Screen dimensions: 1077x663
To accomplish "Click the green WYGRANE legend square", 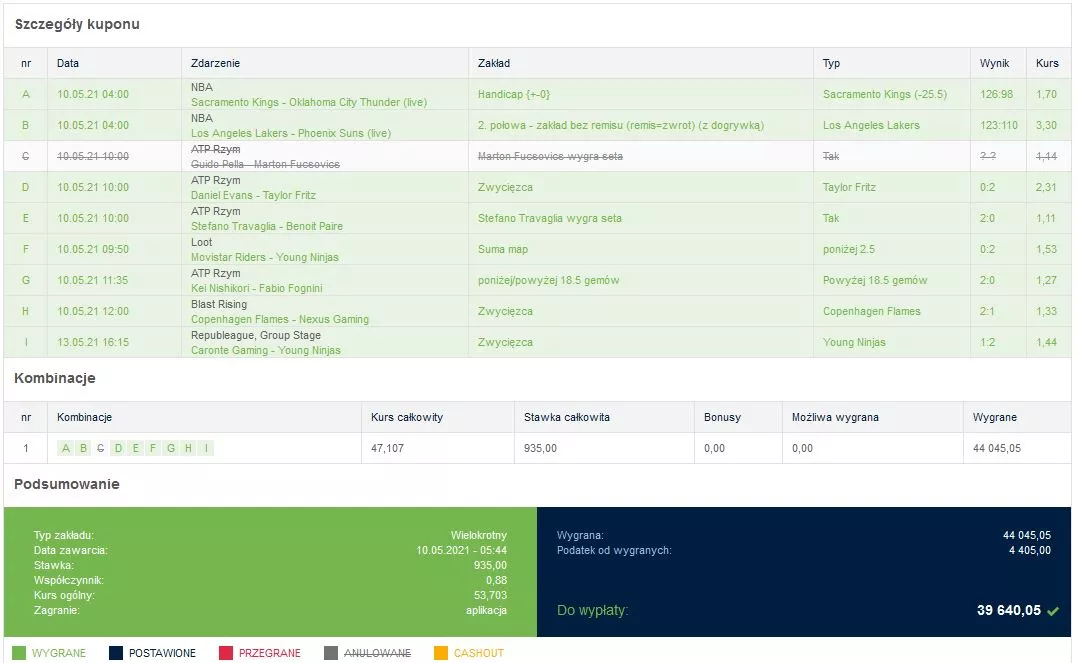I will point(20,653).
